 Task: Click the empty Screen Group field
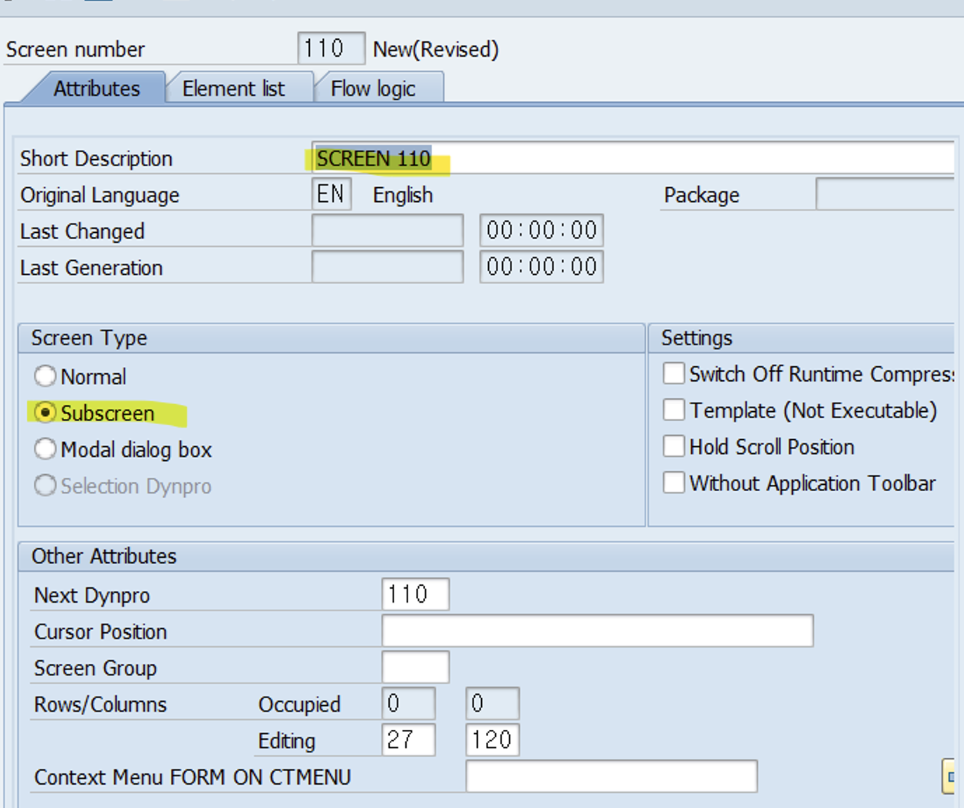(415, 667)
